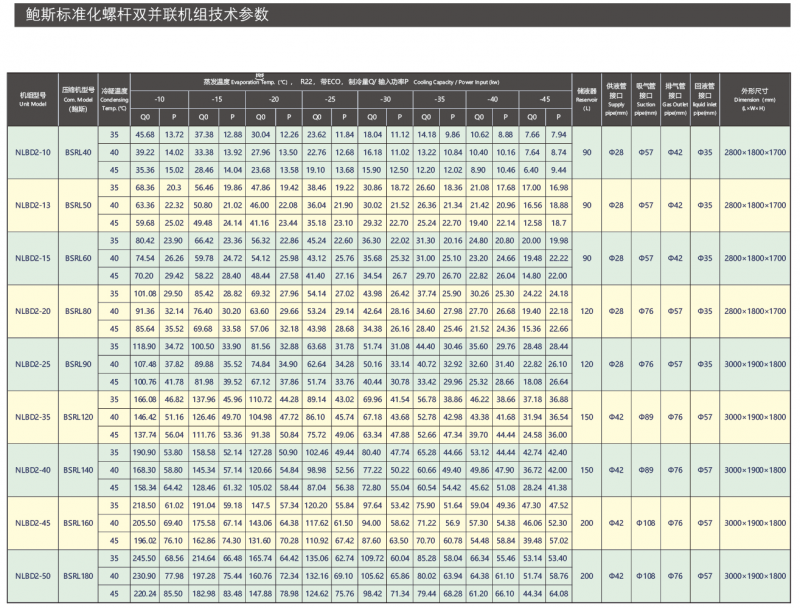The height and width of the screenshot is (608, 800).
Task: Select the cooling capacity value 190.90
Action: (145, 453)
